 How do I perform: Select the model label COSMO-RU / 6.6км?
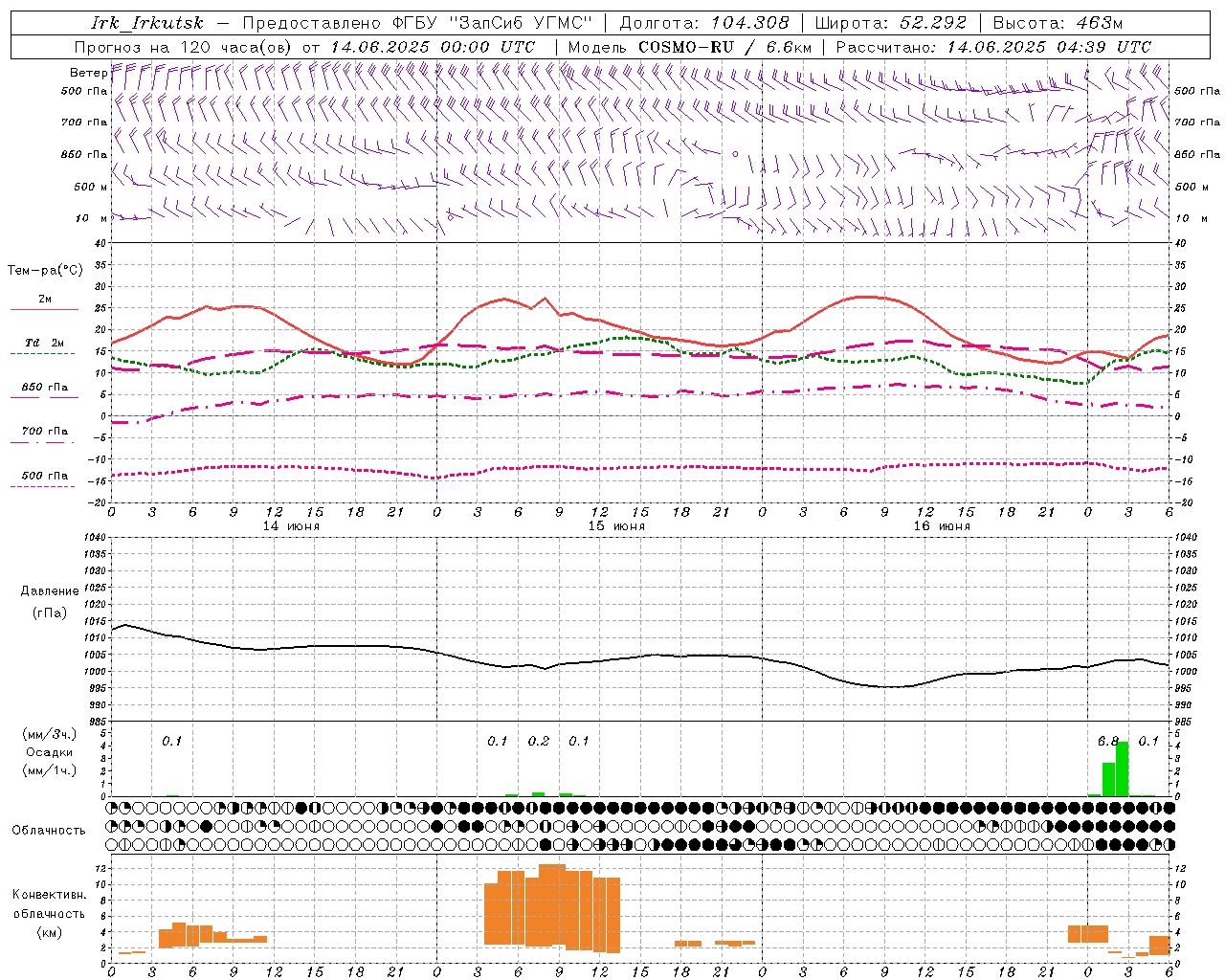point(724,47)
